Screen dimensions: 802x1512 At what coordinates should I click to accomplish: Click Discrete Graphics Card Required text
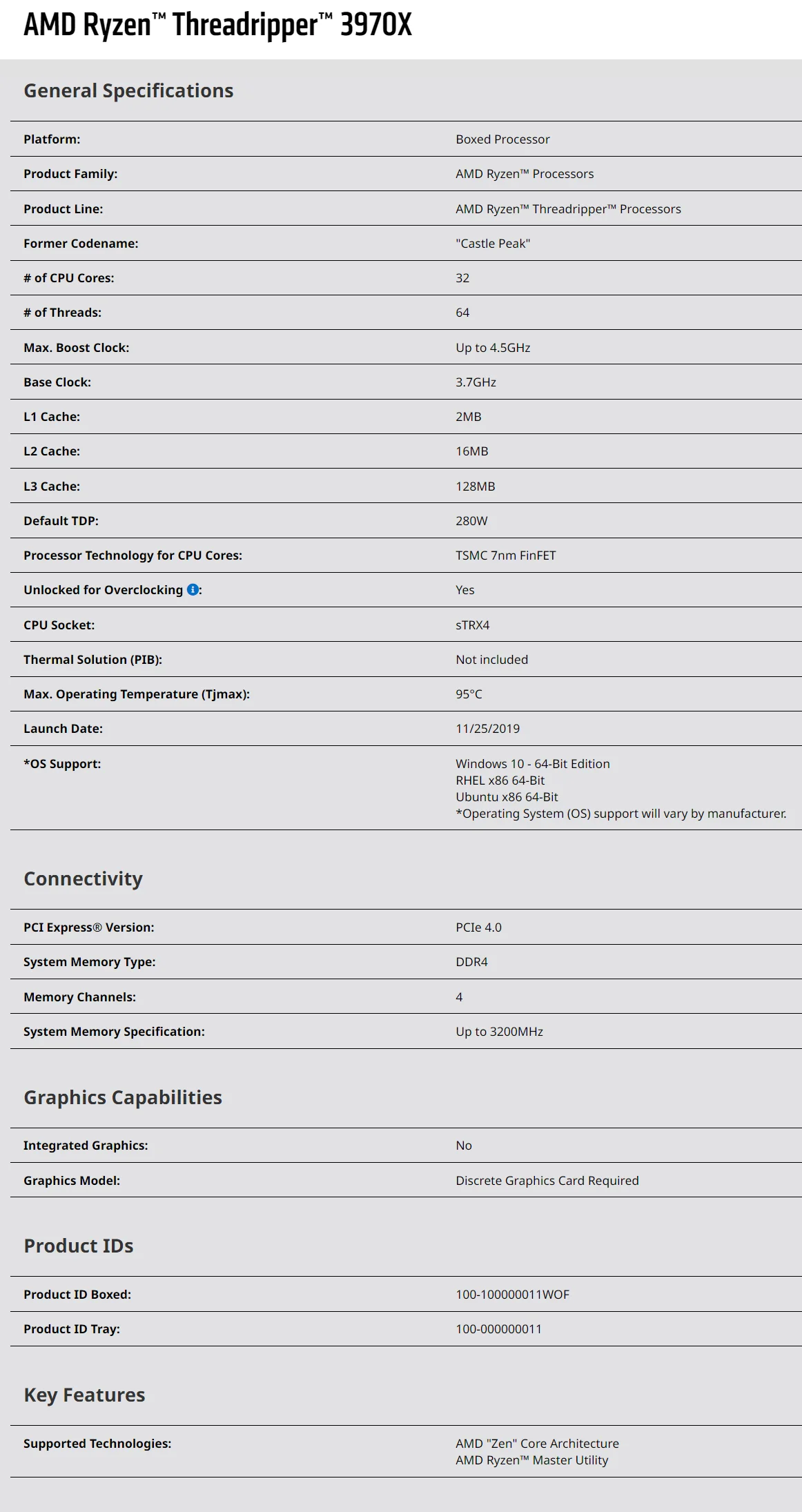(547, 1181)
